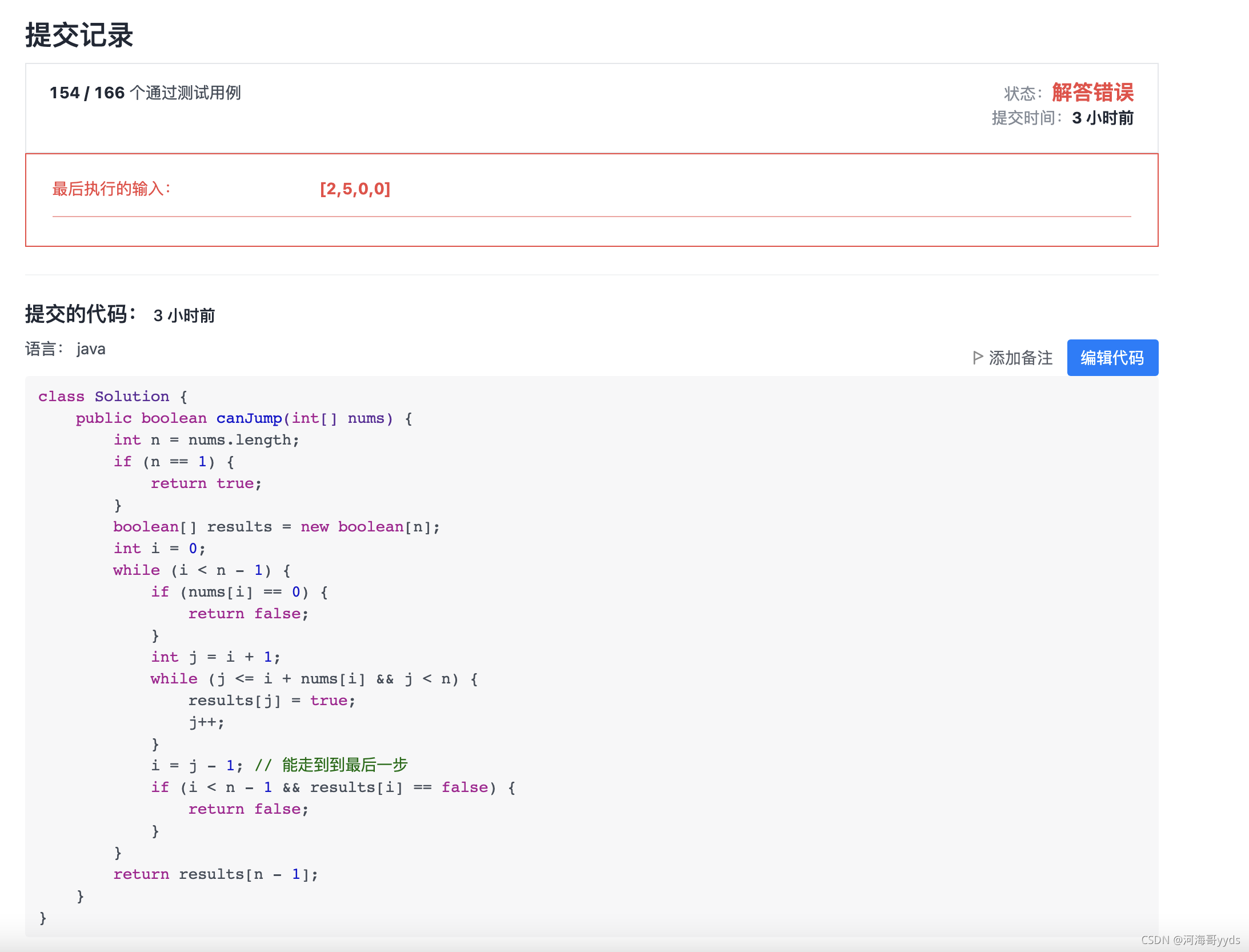
Task: Click the 提交记录 page heading
Action: pyautogui.click(x=79, y=35)
